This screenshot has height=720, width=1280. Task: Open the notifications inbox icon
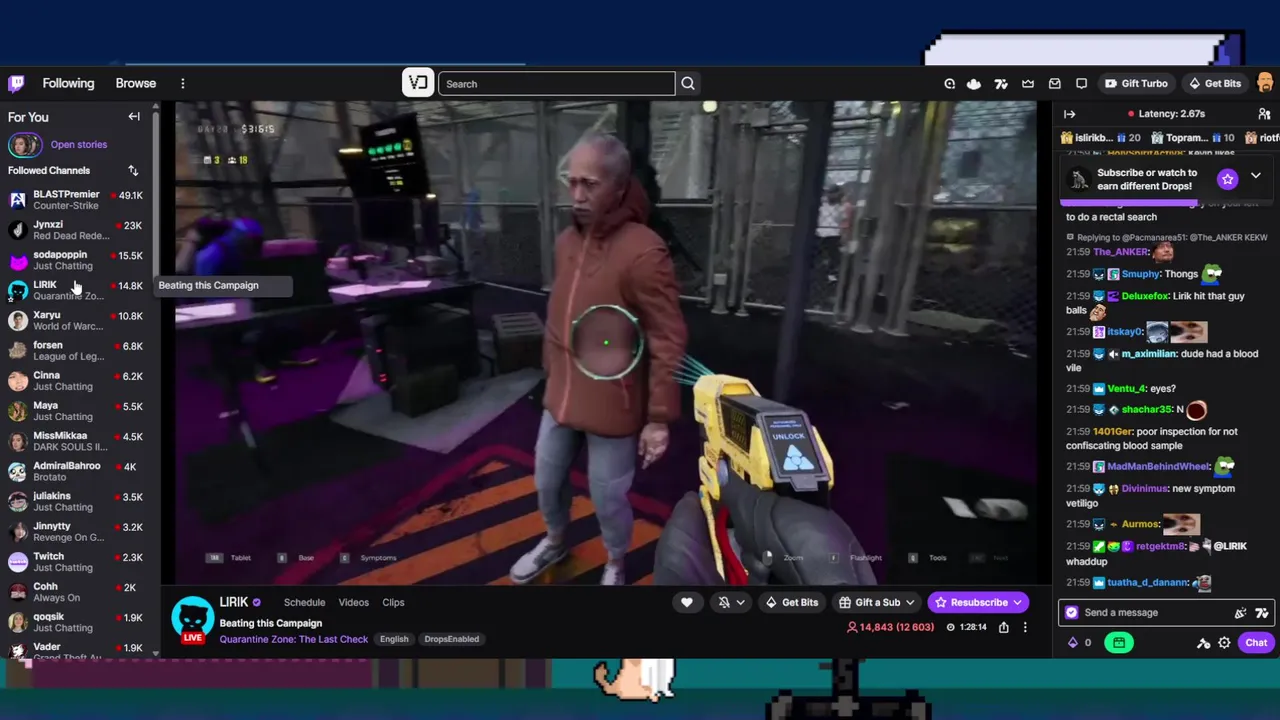(x=1054, y=84)
